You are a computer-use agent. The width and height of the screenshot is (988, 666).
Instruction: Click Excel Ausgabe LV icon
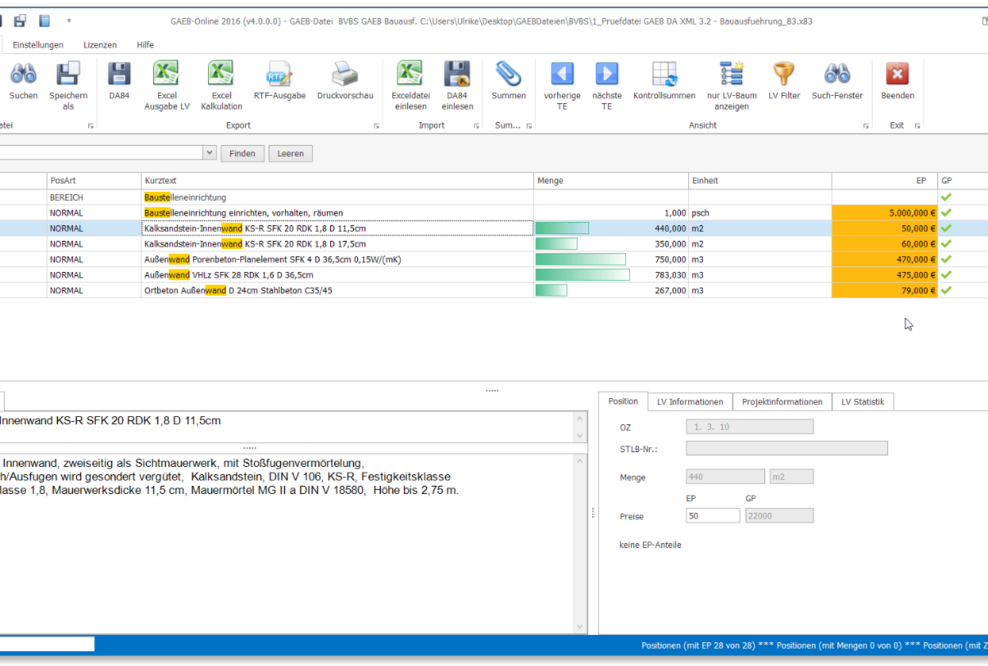(x=166, y=75)
